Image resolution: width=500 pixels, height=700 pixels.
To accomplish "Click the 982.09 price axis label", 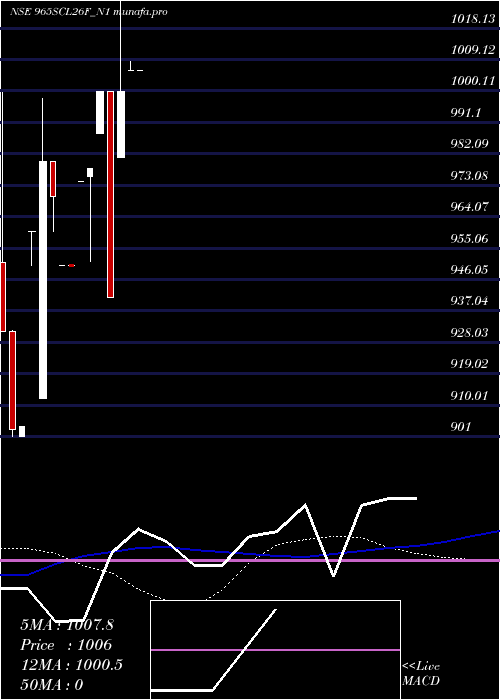I will pyautogui.click(x=469, y=144).
